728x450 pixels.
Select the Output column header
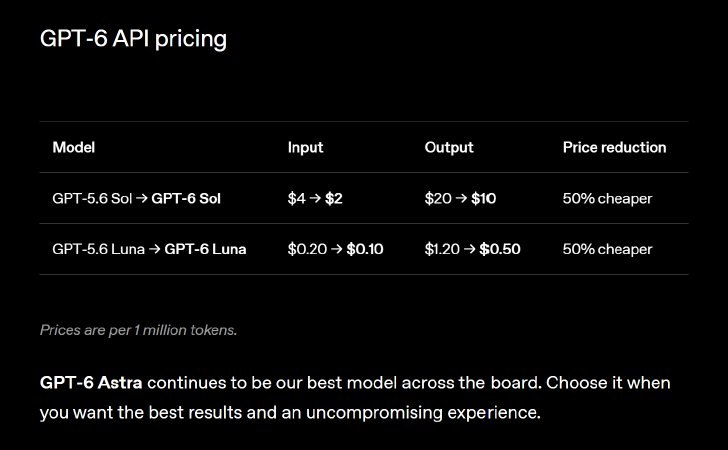(448, 147)
